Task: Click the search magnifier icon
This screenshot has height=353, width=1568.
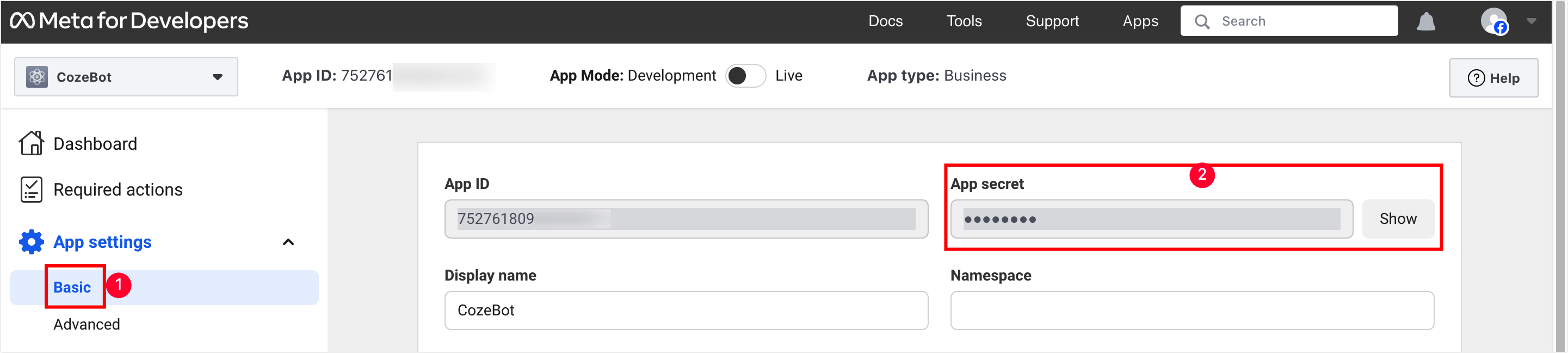Action: click(1201, 22)
